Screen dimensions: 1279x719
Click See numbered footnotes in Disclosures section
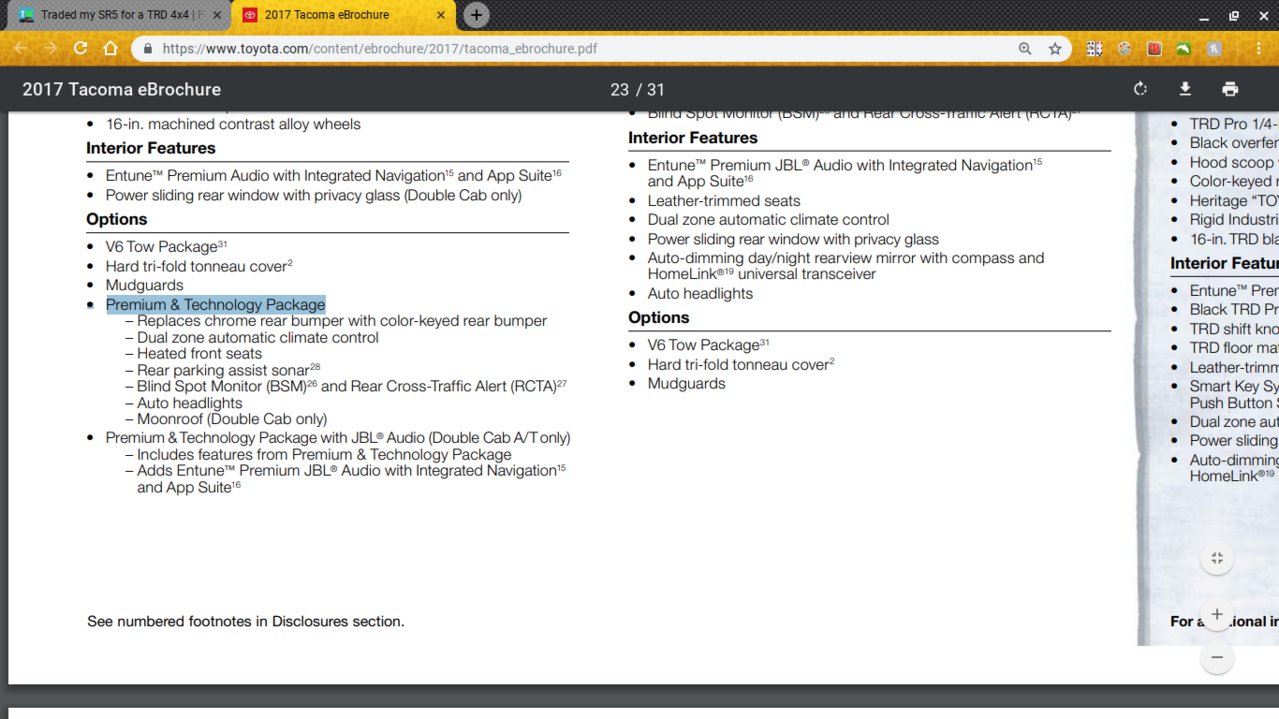[246, 622]
